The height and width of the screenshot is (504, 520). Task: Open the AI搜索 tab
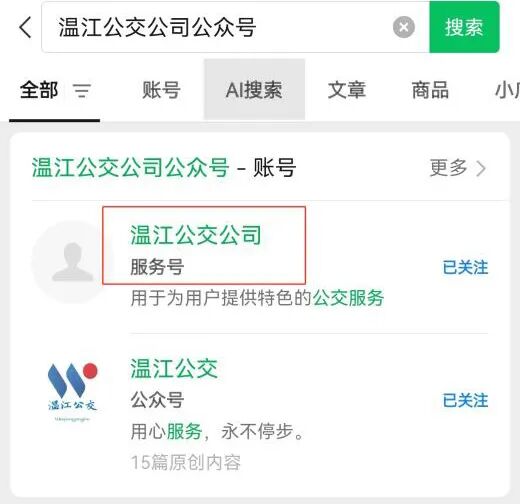click(254, 90)
